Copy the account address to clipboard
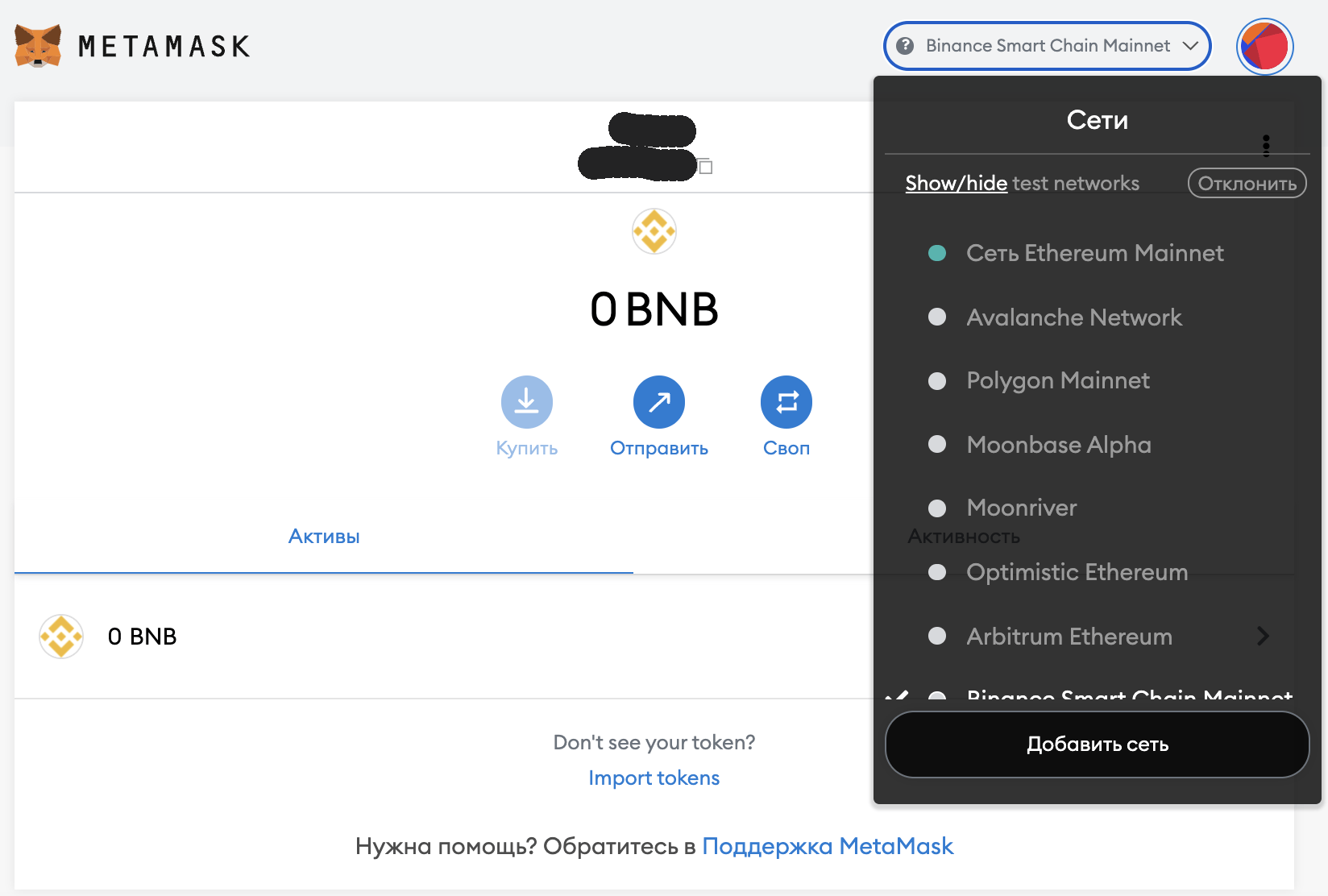1328x896 pixels. click(705, 166)
